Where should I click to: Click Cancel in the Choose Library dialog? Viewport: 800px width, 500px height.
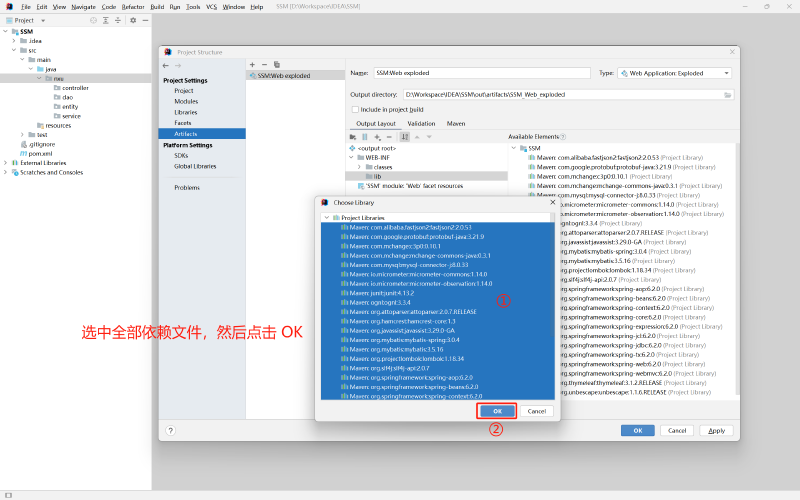click(537, 411)
